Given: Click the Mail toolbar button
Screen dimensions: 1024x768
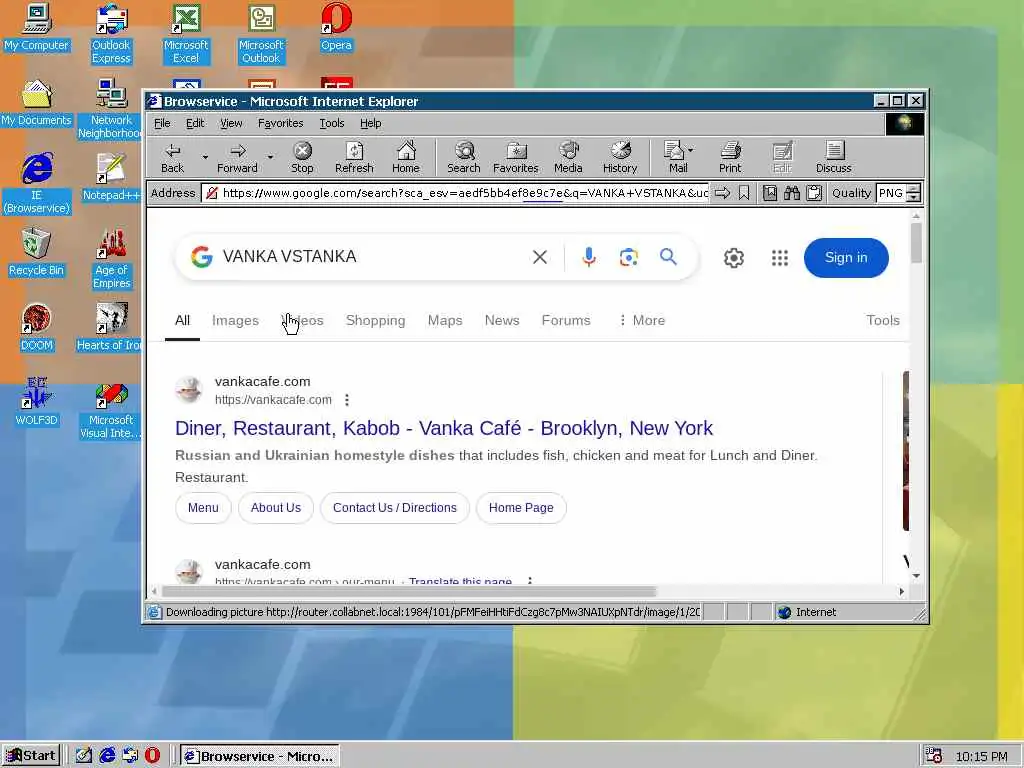Looking at the screenshot, I should coord(675,157).
